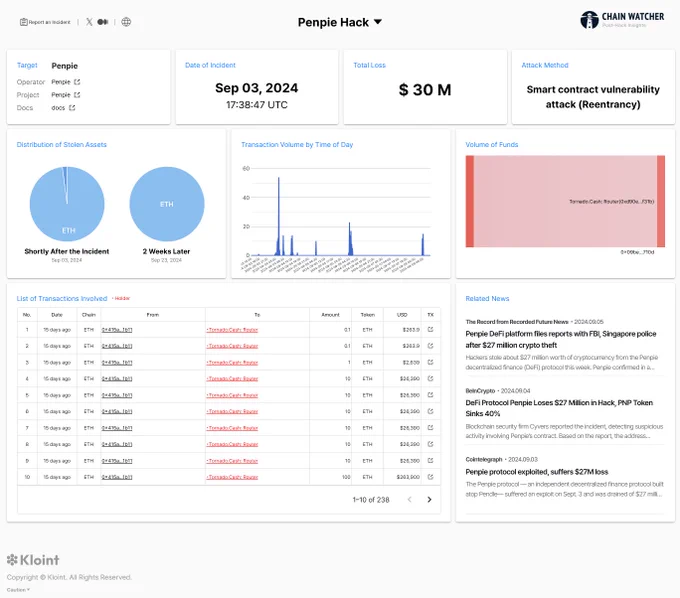Open the Operator Penpie external link

pyautogui.click(x=77, y=82)
